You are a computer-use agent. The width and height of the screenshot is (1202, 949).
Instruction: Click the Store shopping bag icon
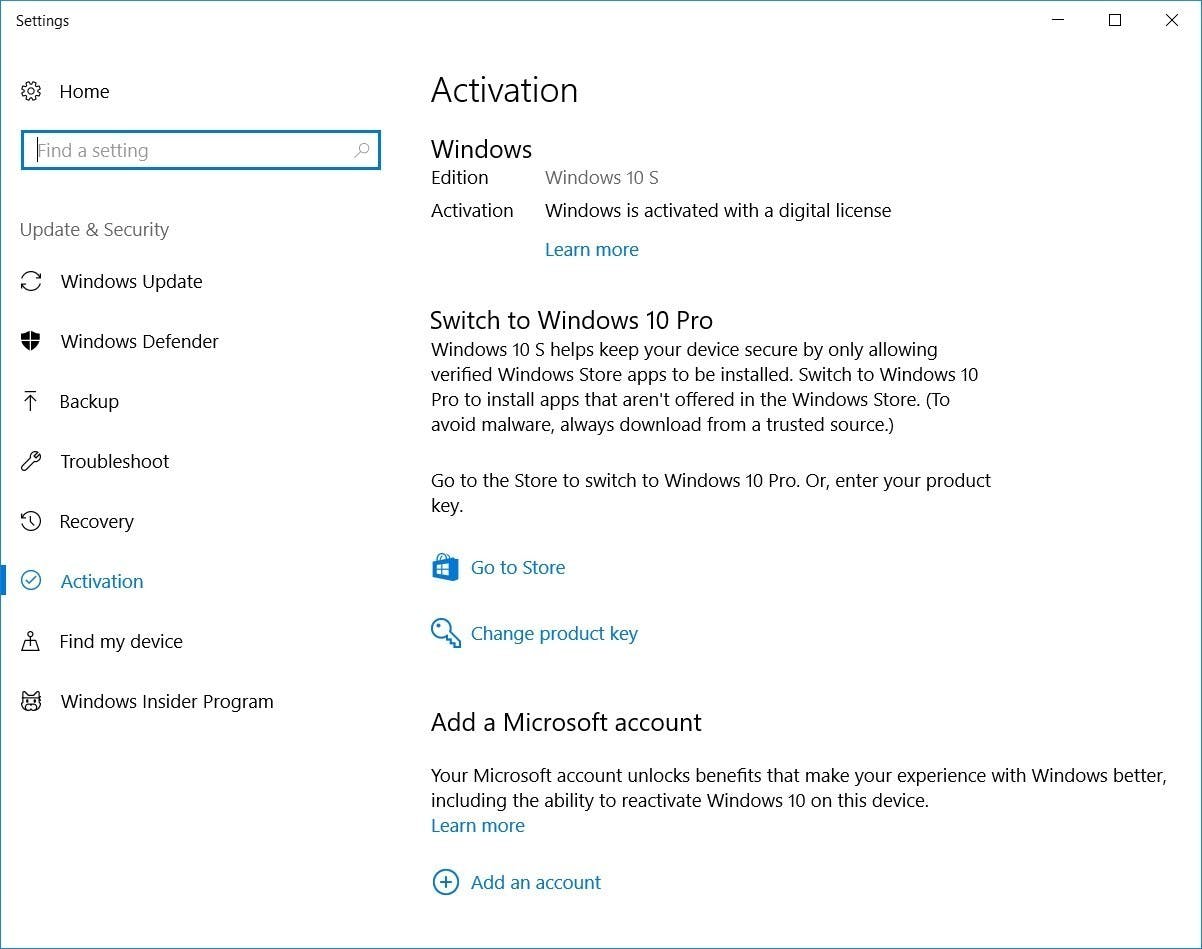pos(445,567)
